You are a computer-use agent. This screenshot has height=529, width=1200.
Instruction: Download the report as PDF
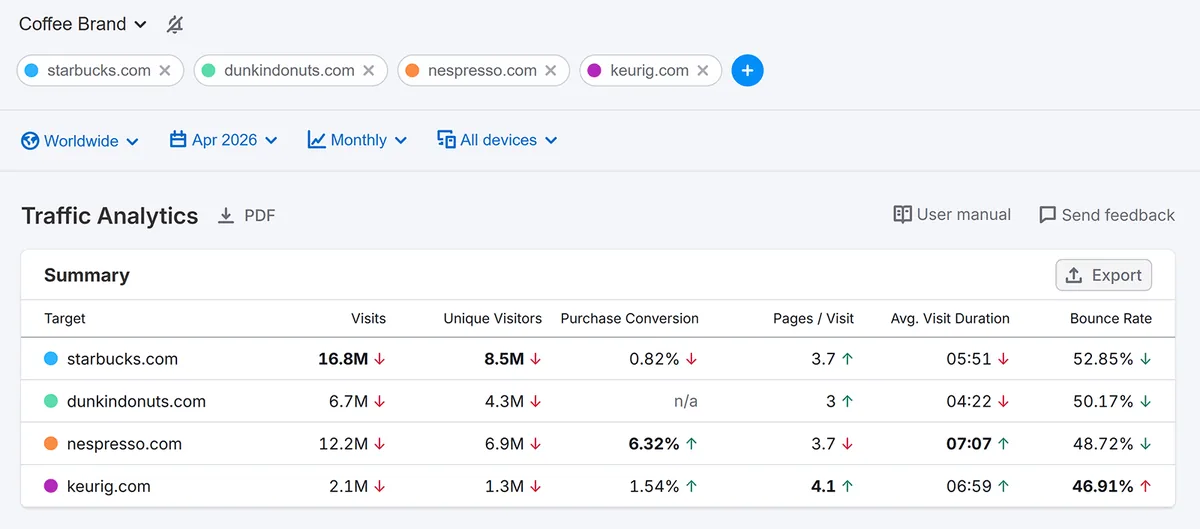click(247, 216)
